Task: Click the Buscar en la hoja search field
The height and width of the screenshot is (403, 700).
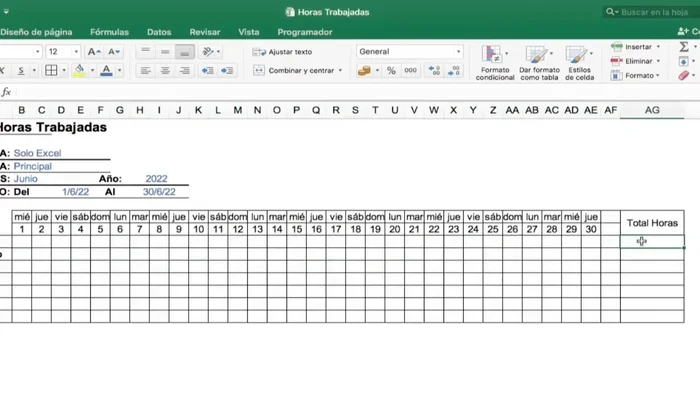Action: click(653, 12)
